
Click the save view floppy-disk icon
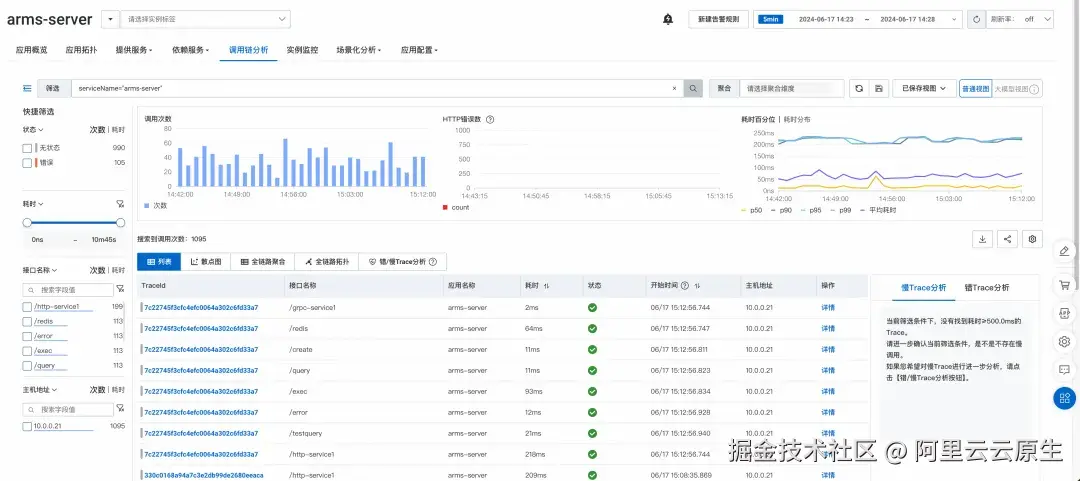pos(879,88)
